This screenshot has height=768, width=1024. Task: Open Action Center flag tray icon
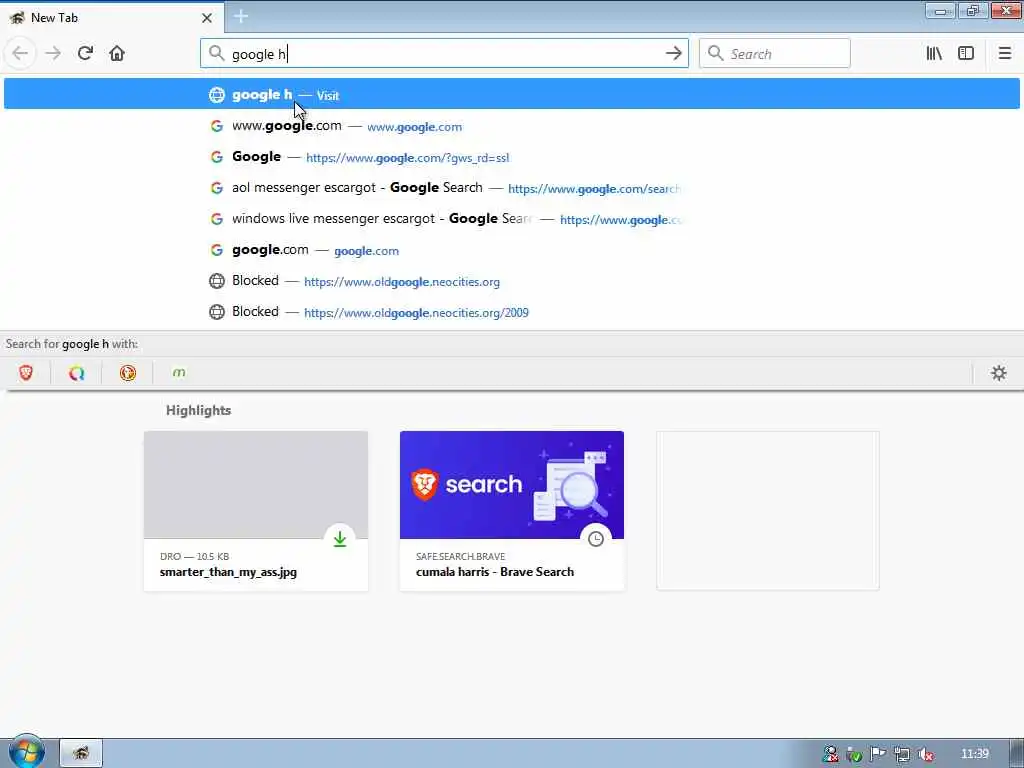878,754
